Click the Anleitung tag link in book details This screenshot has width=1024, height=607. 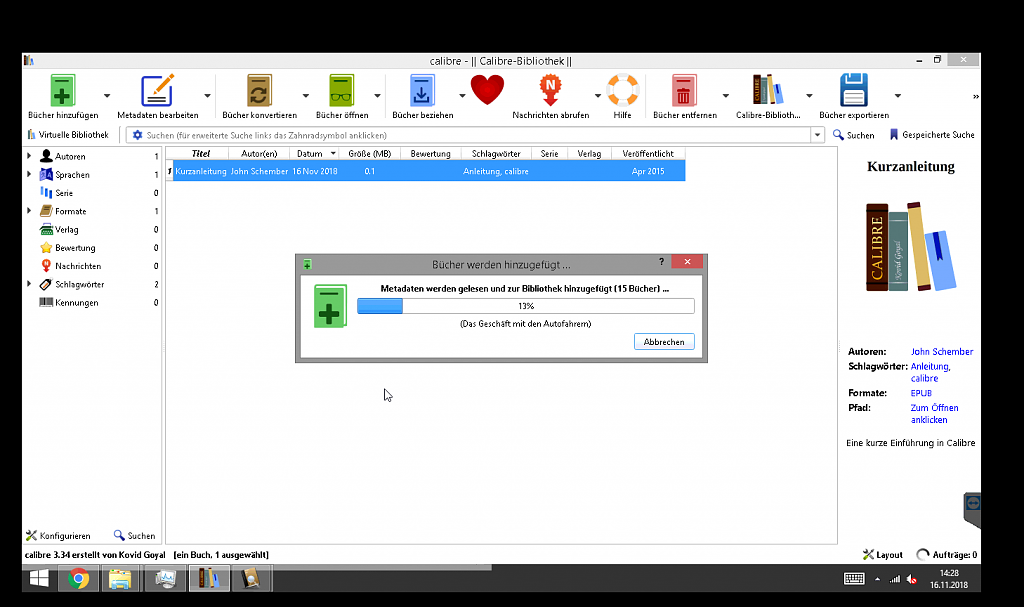pos(929,367)
